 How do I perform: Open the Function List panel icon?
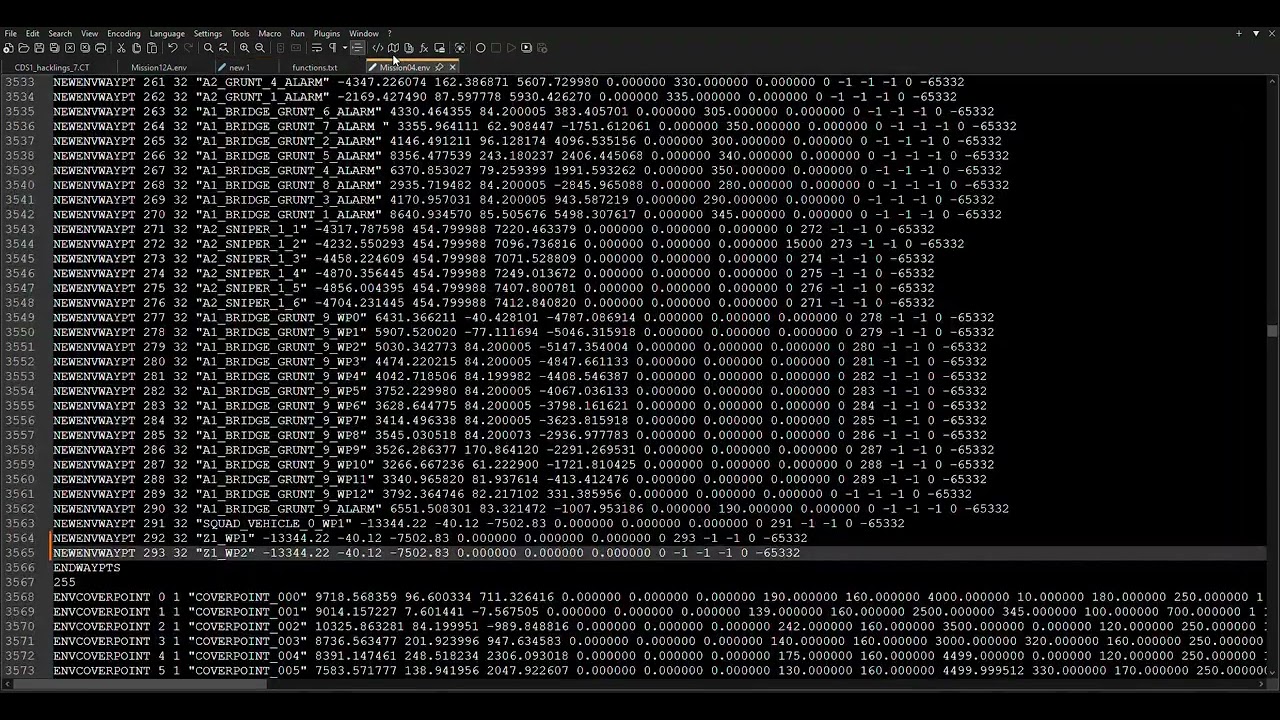[423, 48]
